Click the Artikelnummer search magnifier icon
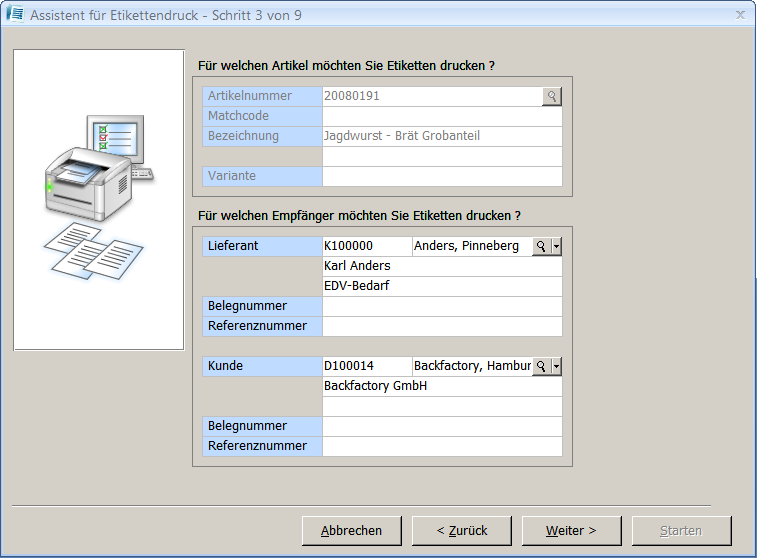 tap(552, 96)
